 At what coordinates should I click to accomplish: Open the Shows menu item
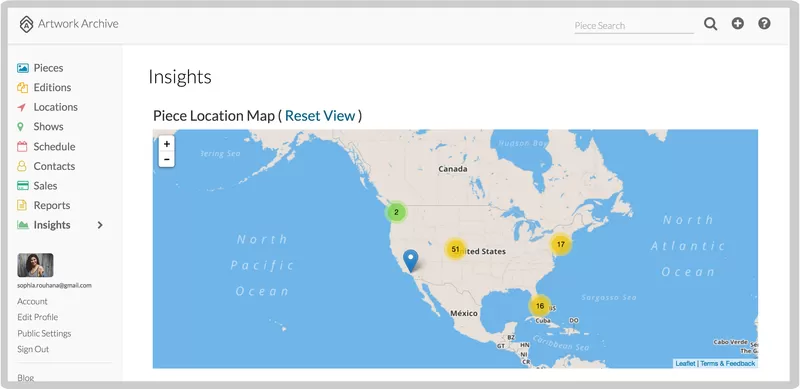[x=48, y=127]
